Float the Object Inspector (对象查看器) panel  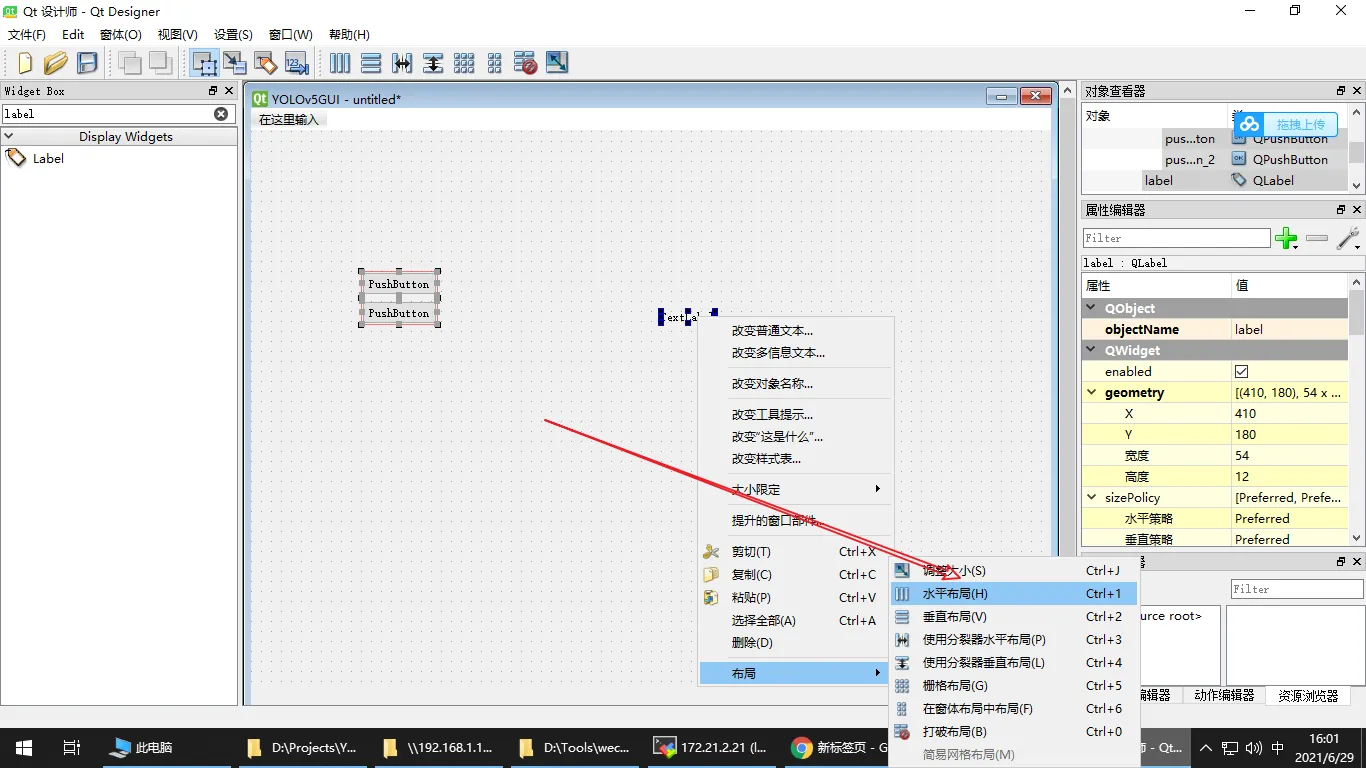click(x=1341, y=91)
